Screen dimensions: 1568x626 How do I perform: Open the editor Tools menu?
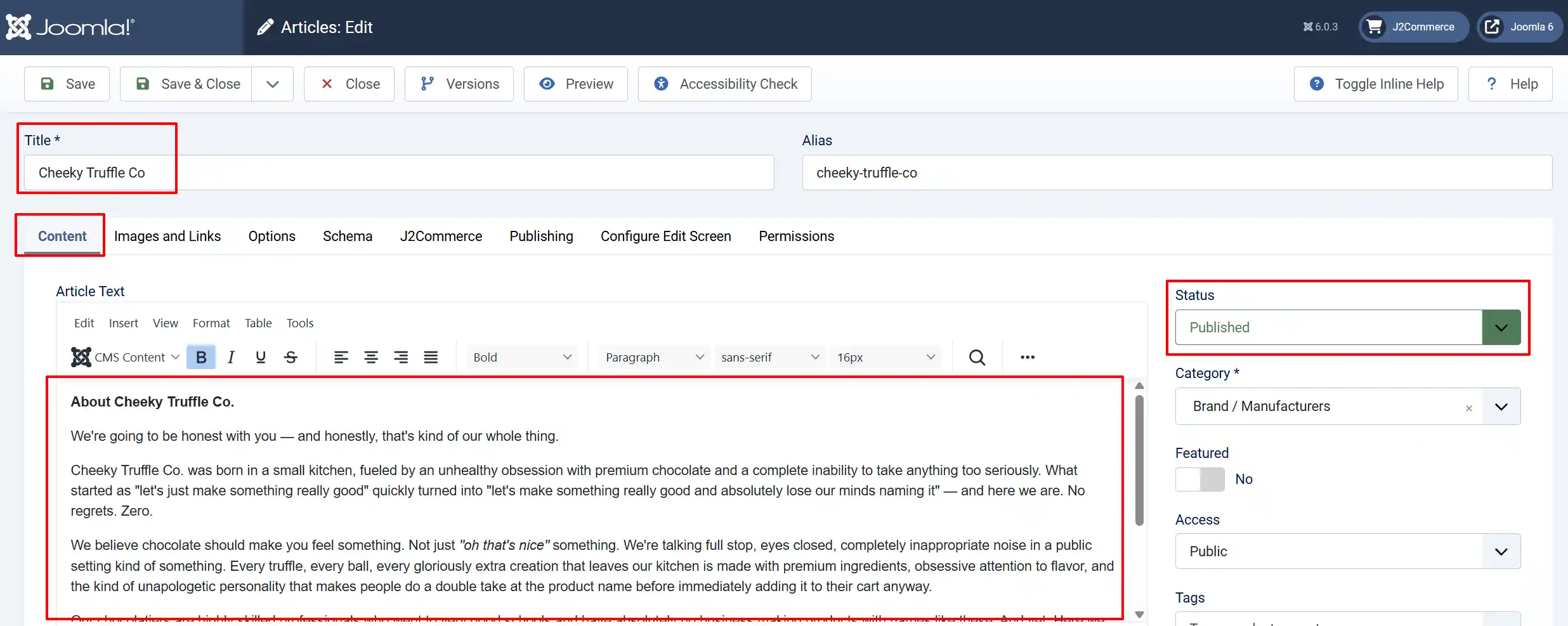(x=300, y=323)
